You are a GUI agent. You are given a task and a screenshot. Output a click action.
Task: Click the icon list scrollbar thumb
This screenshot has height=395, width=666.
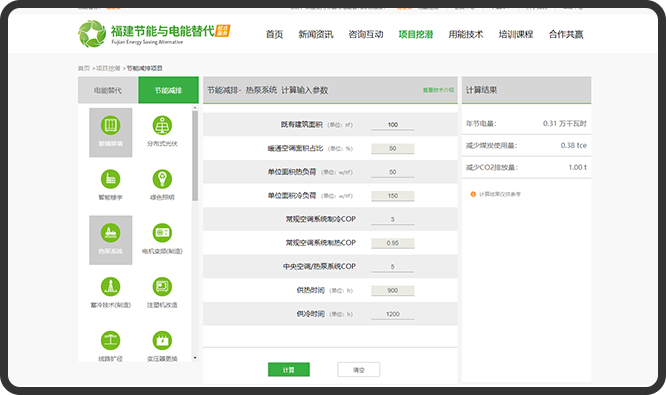click(195, 155)
